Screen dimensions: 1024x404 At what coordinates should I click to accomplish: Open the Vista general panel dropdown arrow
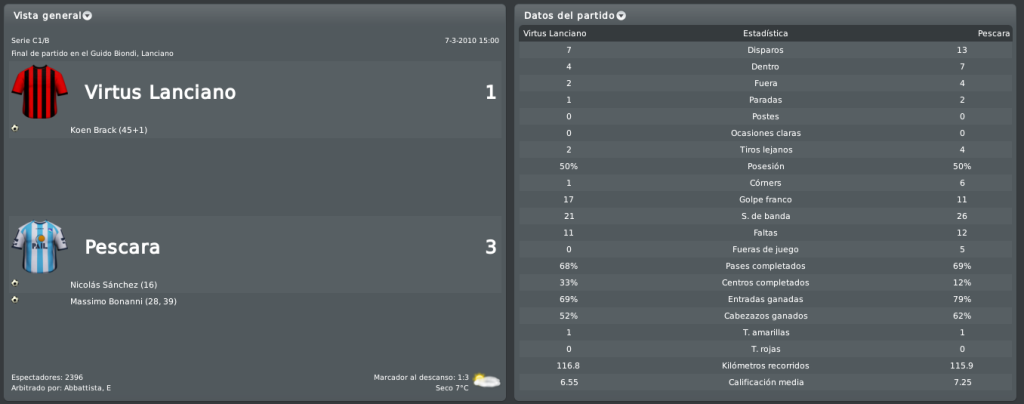coord(88,16)
